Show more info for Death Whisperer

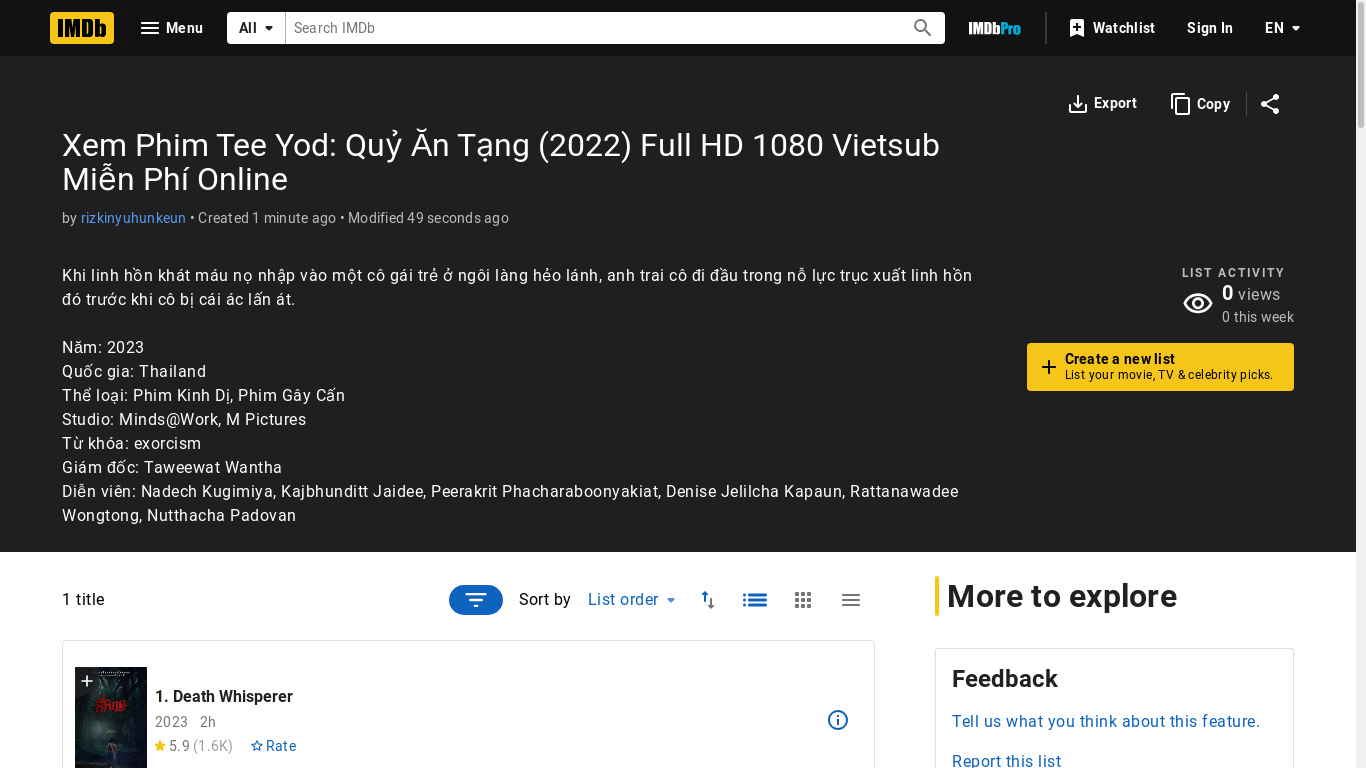(838, 720)
